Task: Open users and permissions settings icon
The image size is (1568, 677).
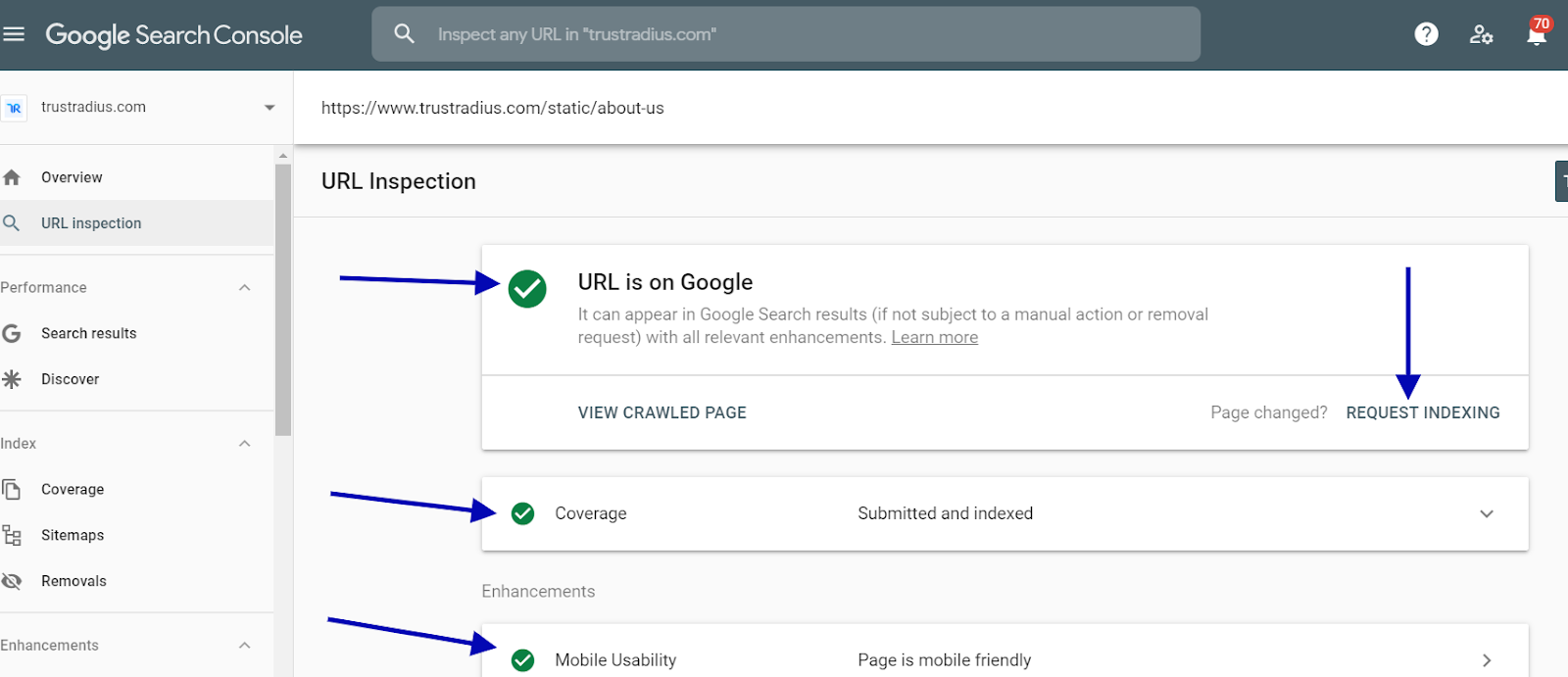Action: pos(1481,34)
